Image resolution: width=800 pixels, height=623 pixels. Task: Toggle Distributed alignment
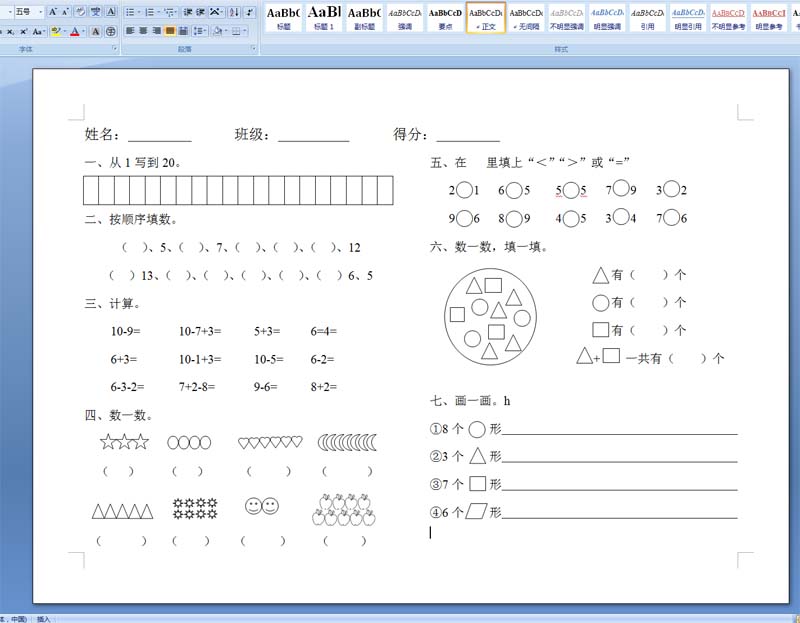tap(183, 31)
